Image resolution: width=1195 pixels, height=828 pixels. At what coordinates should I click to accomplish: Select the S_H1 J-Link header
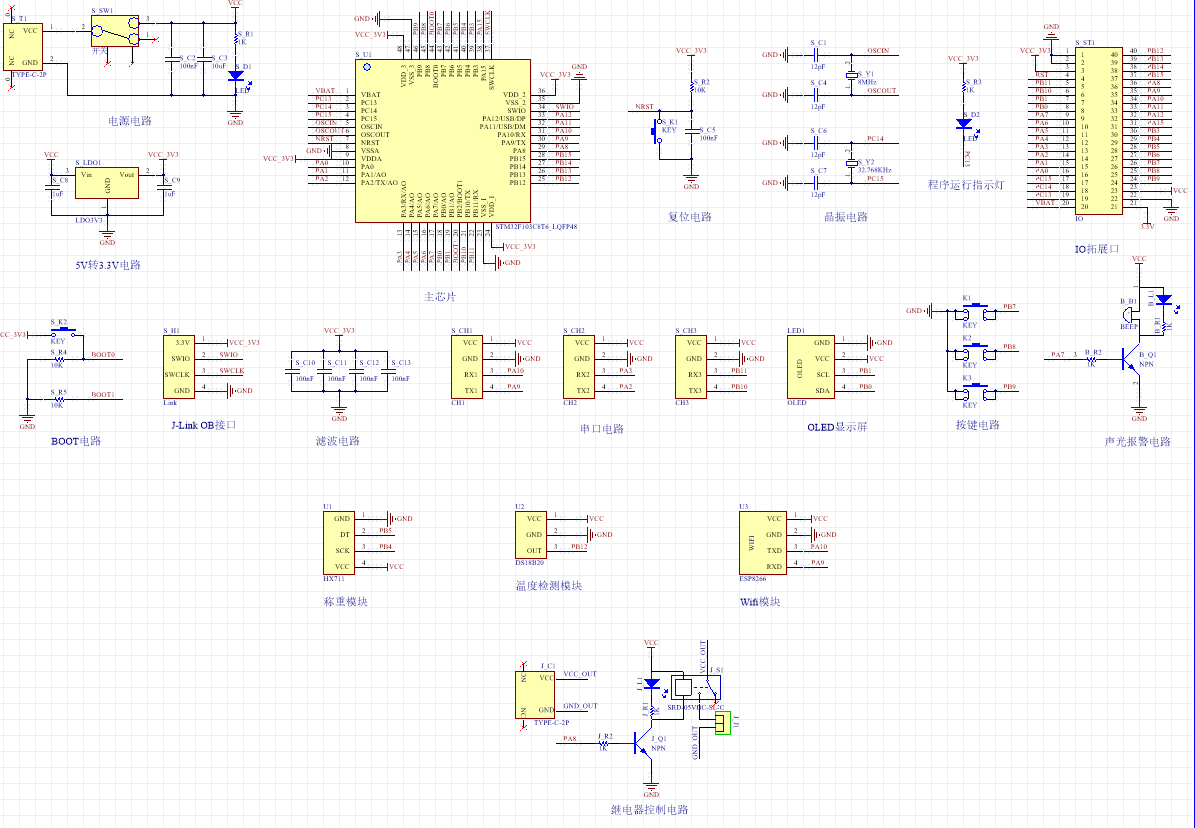pos(179,366)
